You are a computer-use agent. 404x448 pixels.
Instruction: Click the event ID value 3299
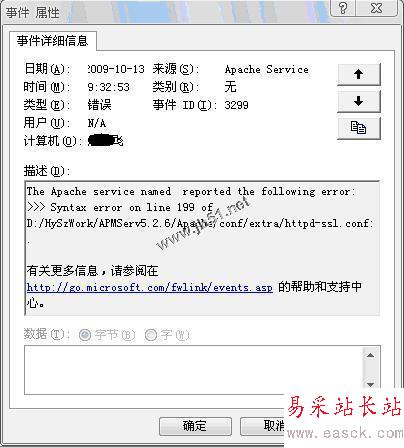[x=236, y=105]
